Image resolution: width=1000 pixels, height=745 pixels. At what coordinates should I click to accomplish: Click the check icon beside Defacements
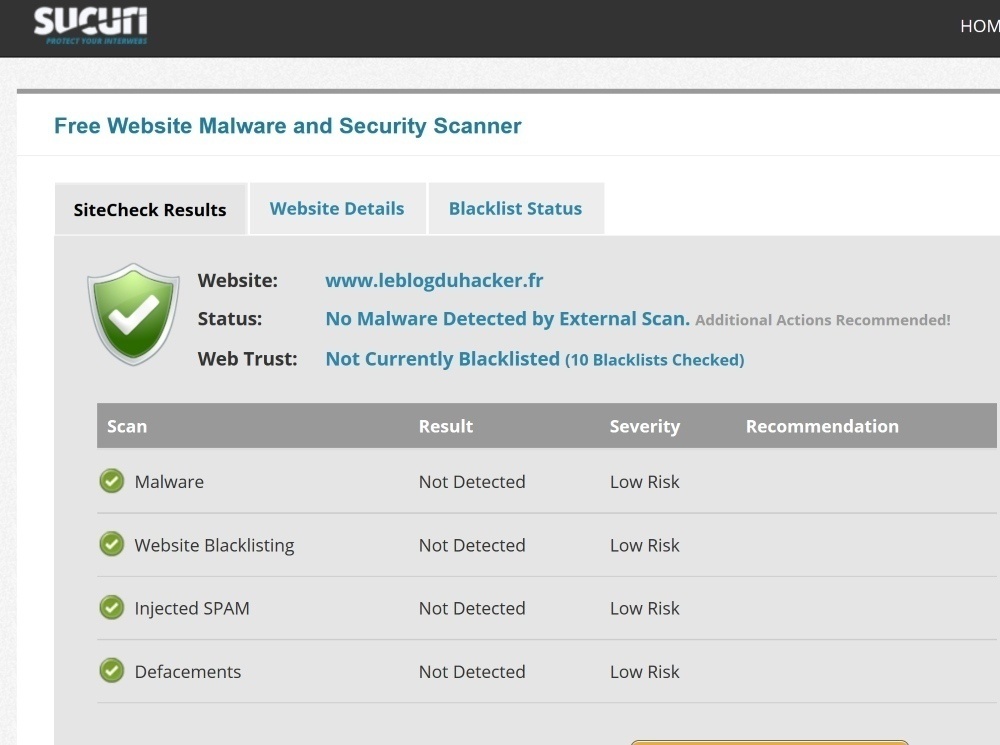(x=112, y=670)
